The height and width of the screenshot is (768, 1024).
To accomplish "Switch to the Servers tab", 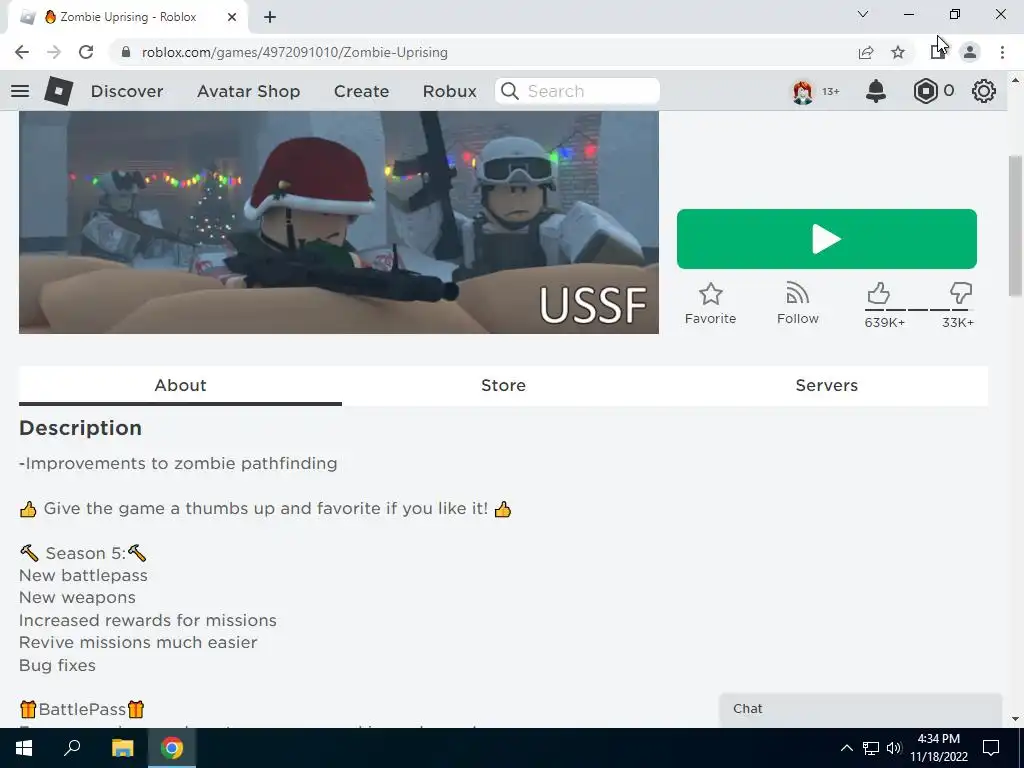I will point(827,385).
